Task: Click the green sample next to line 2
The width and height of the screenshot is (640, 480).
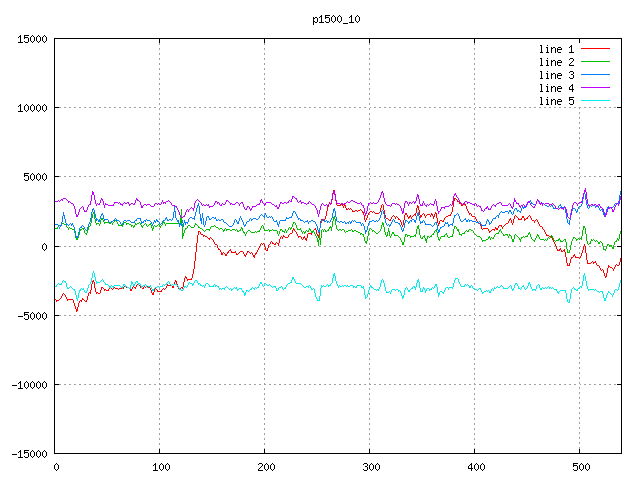Action: pos(595,62)
